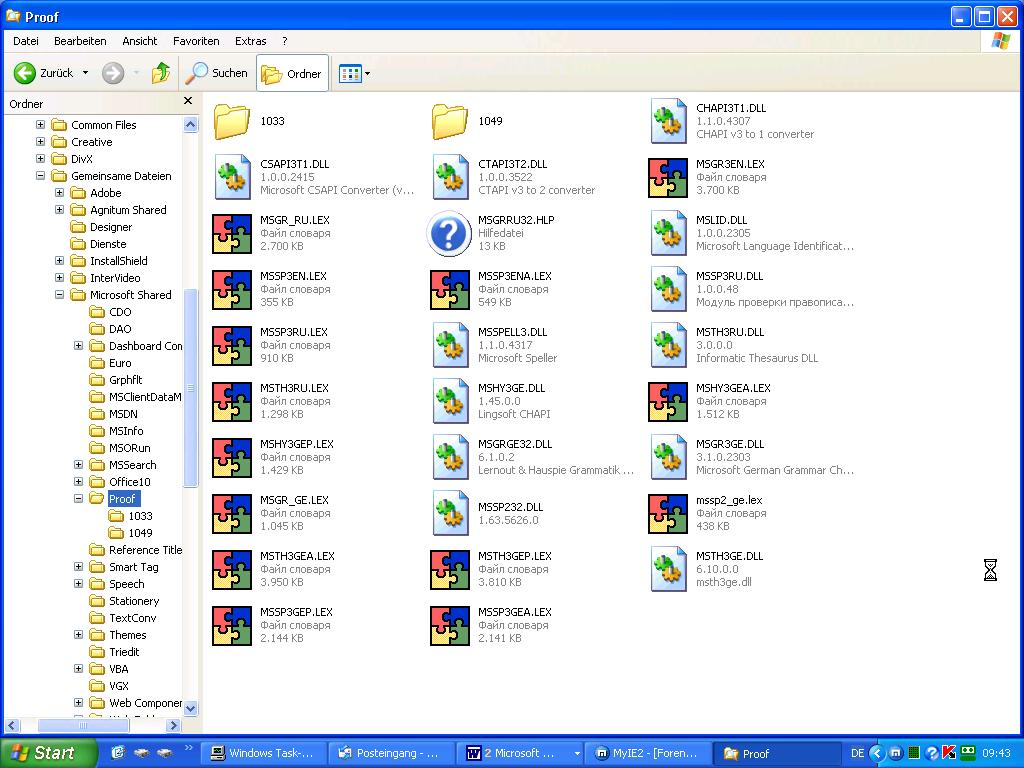Select the MSGR3EN.LEX puzzle icon
The image size is (1024, 768).
(x=668, y=178)
